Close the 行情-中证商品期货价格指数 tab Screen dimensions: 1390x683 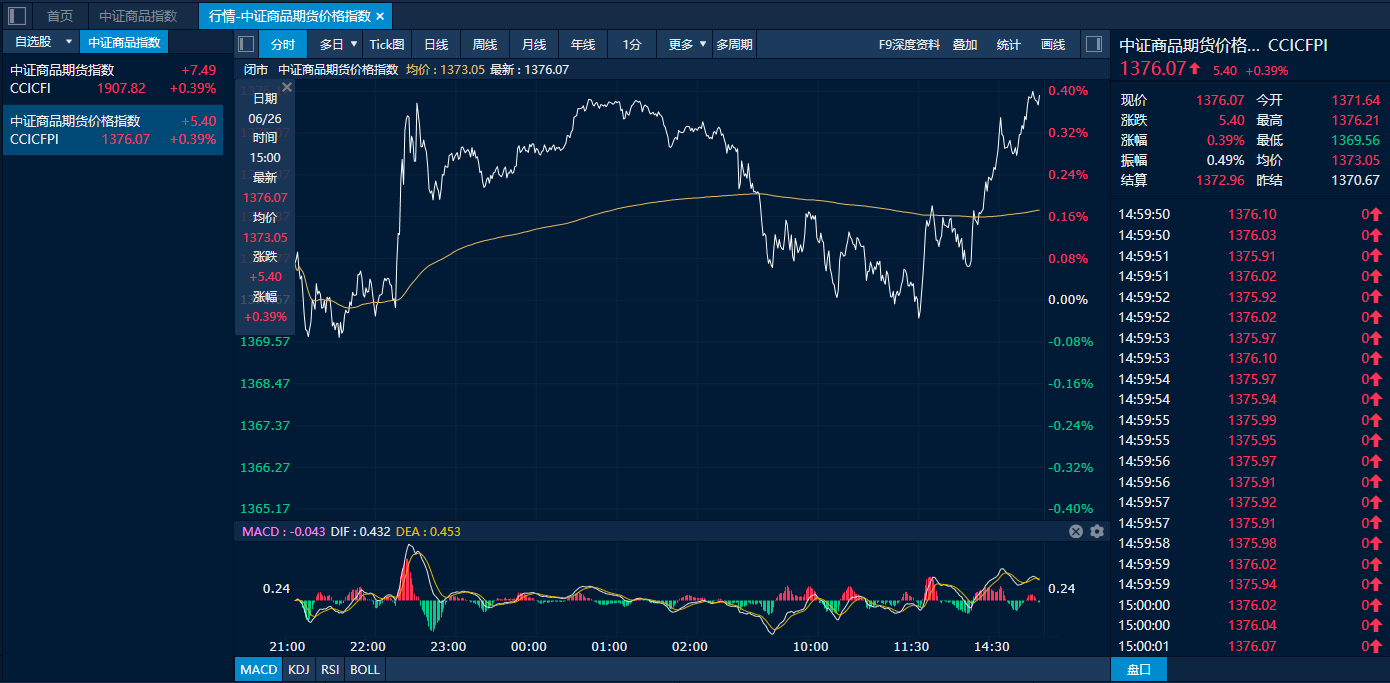coord(380,16)
